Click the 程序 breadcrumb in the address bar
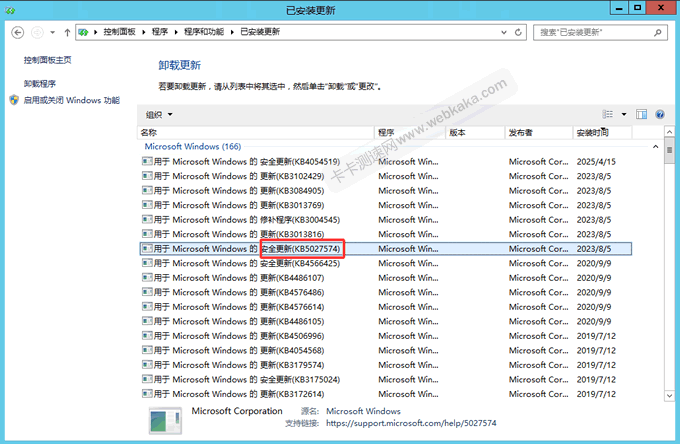This screenshot has width=680, height=444. 160,32
